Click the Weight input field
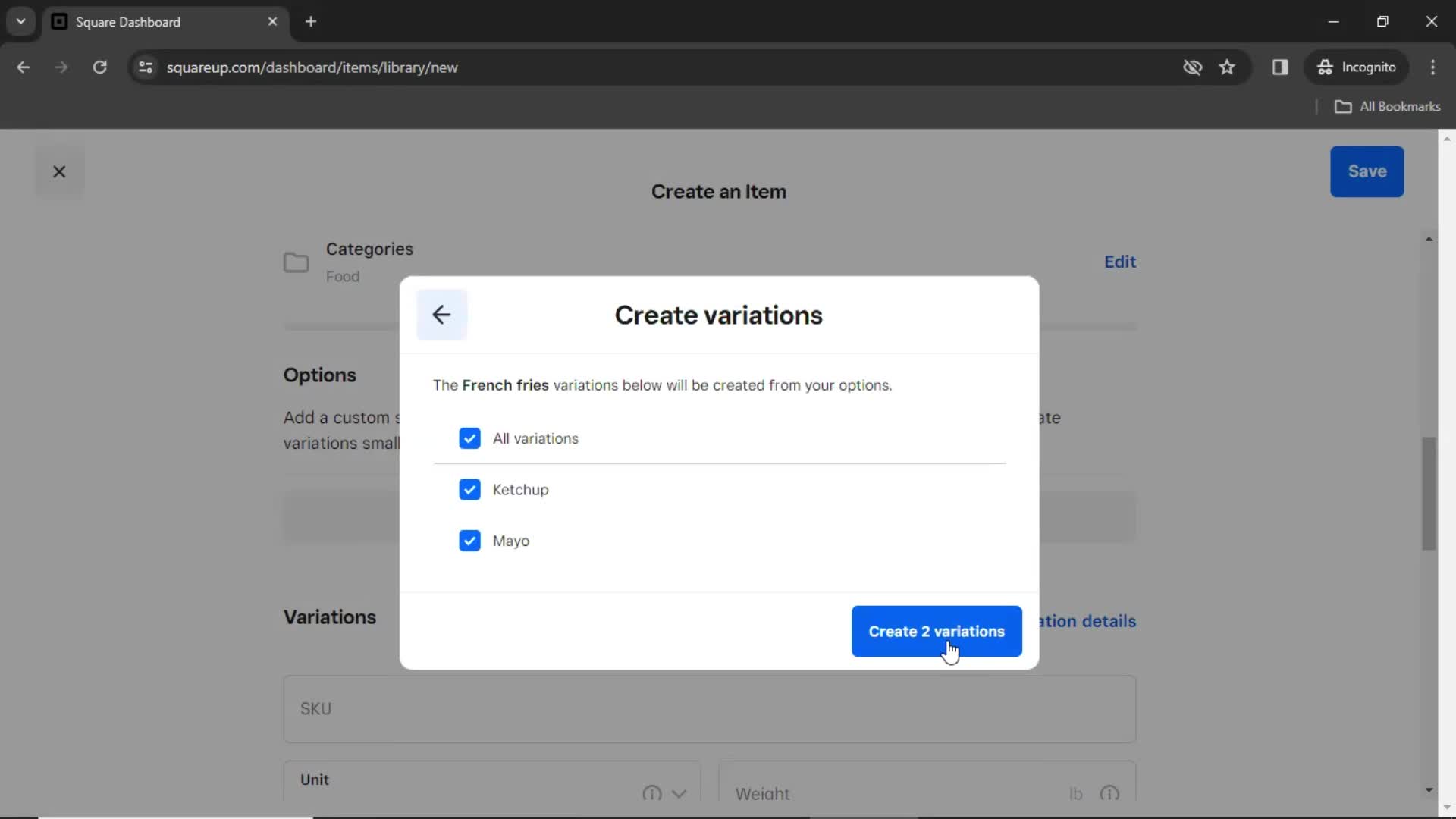 927,783
